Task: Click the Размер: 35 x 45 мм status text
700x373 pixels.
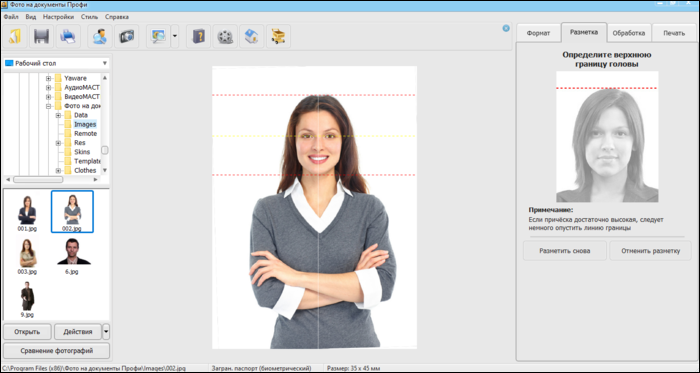Action: [354, 369]
